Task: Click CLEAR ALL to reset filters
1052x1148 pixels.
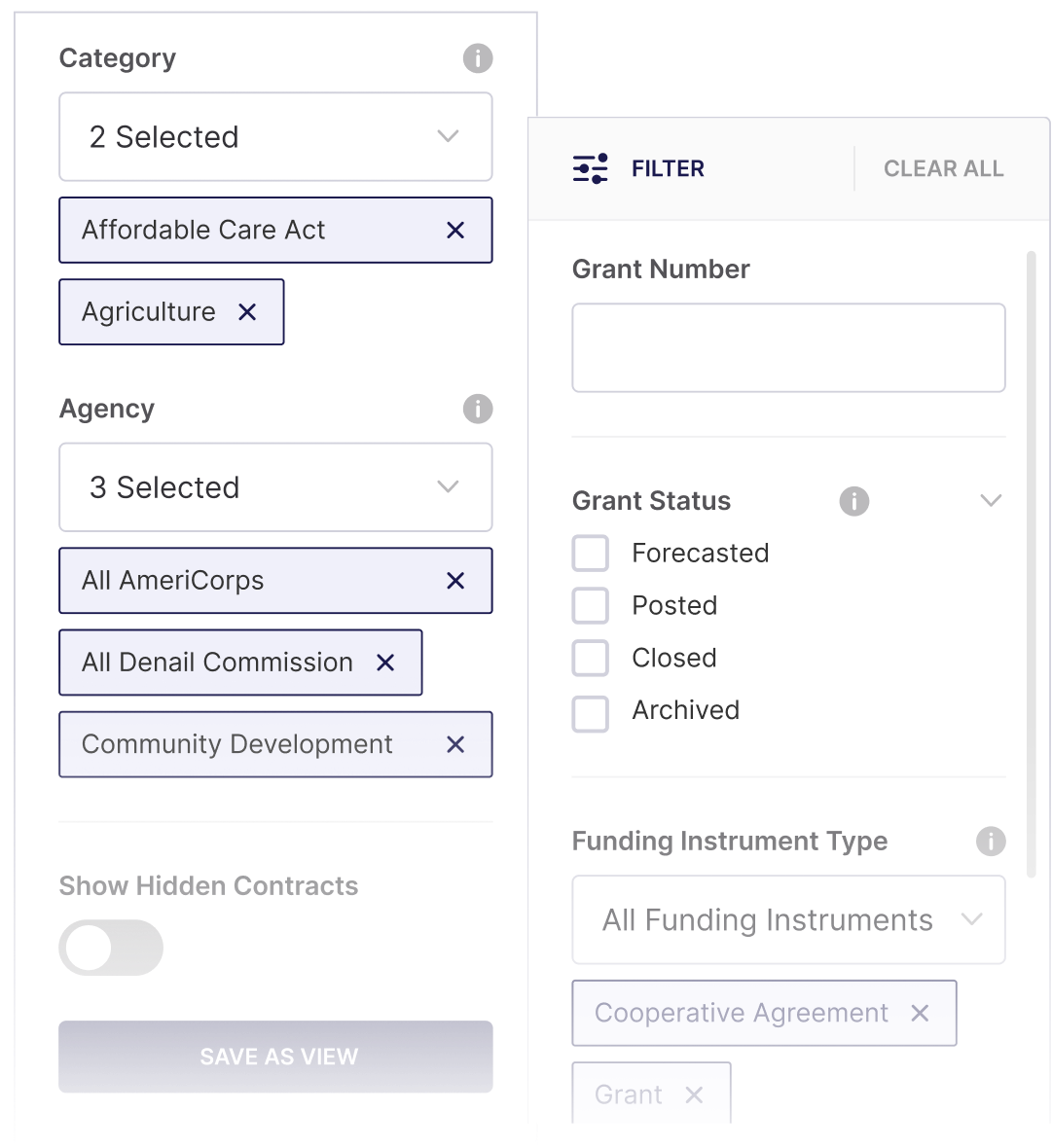Action: [943, 168]
